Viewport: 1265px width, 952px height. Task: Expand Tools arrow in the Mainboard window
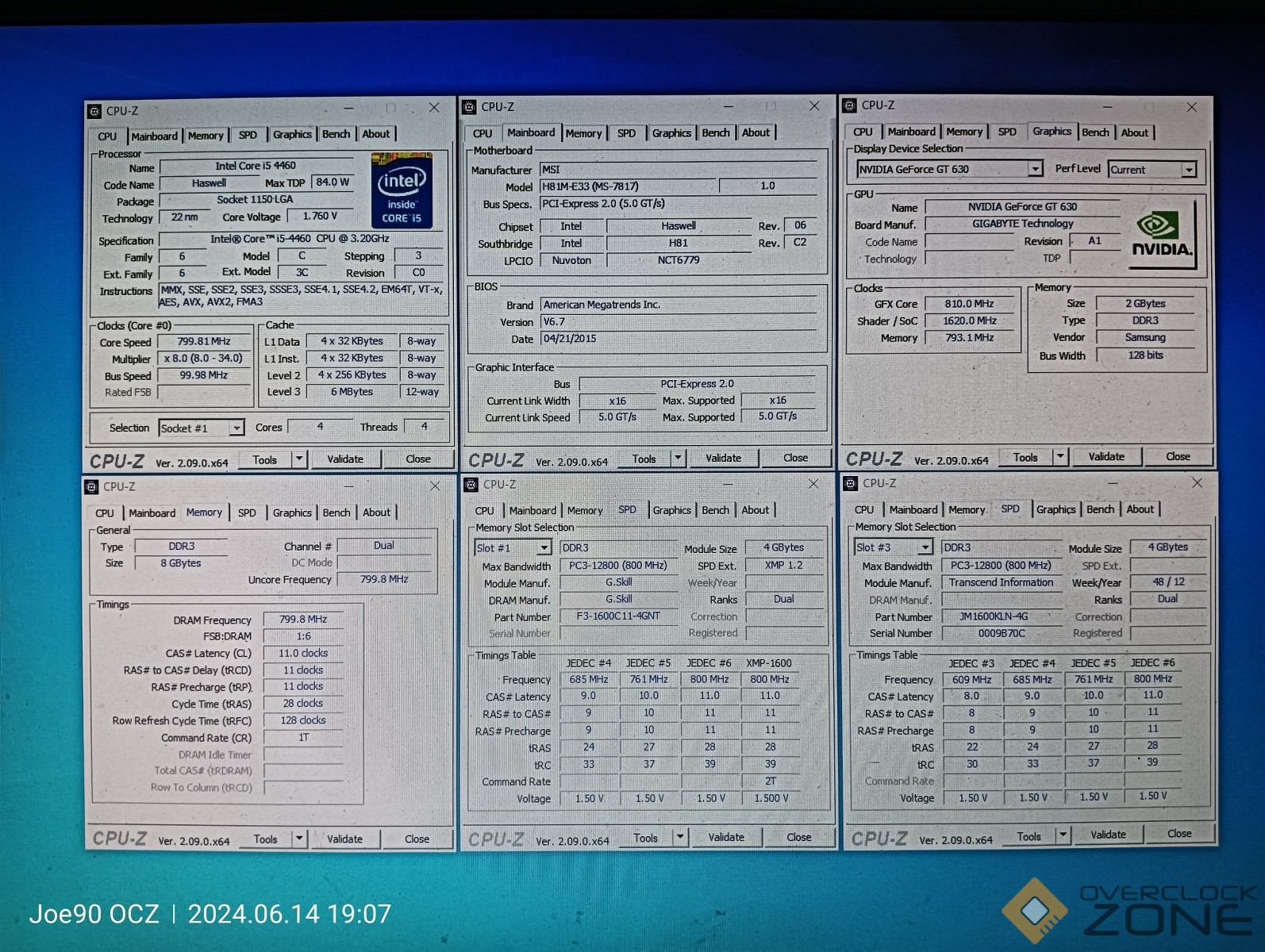678,458
